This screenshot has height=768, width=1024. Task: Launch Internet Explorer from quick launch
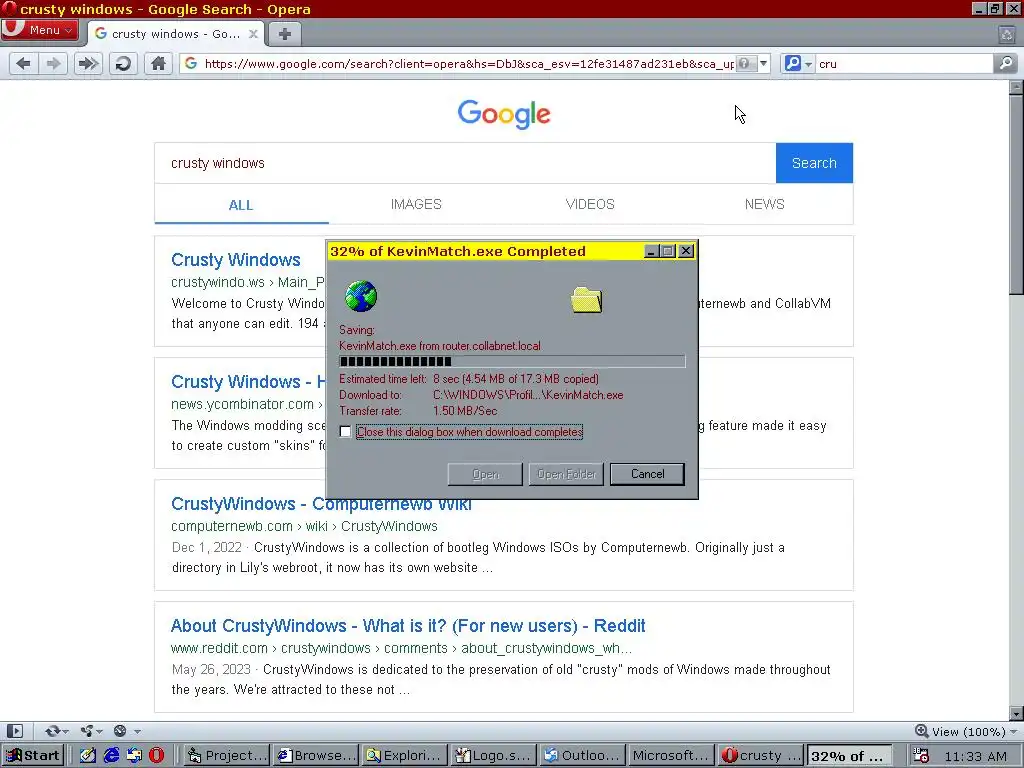click(x=112, y=756)
